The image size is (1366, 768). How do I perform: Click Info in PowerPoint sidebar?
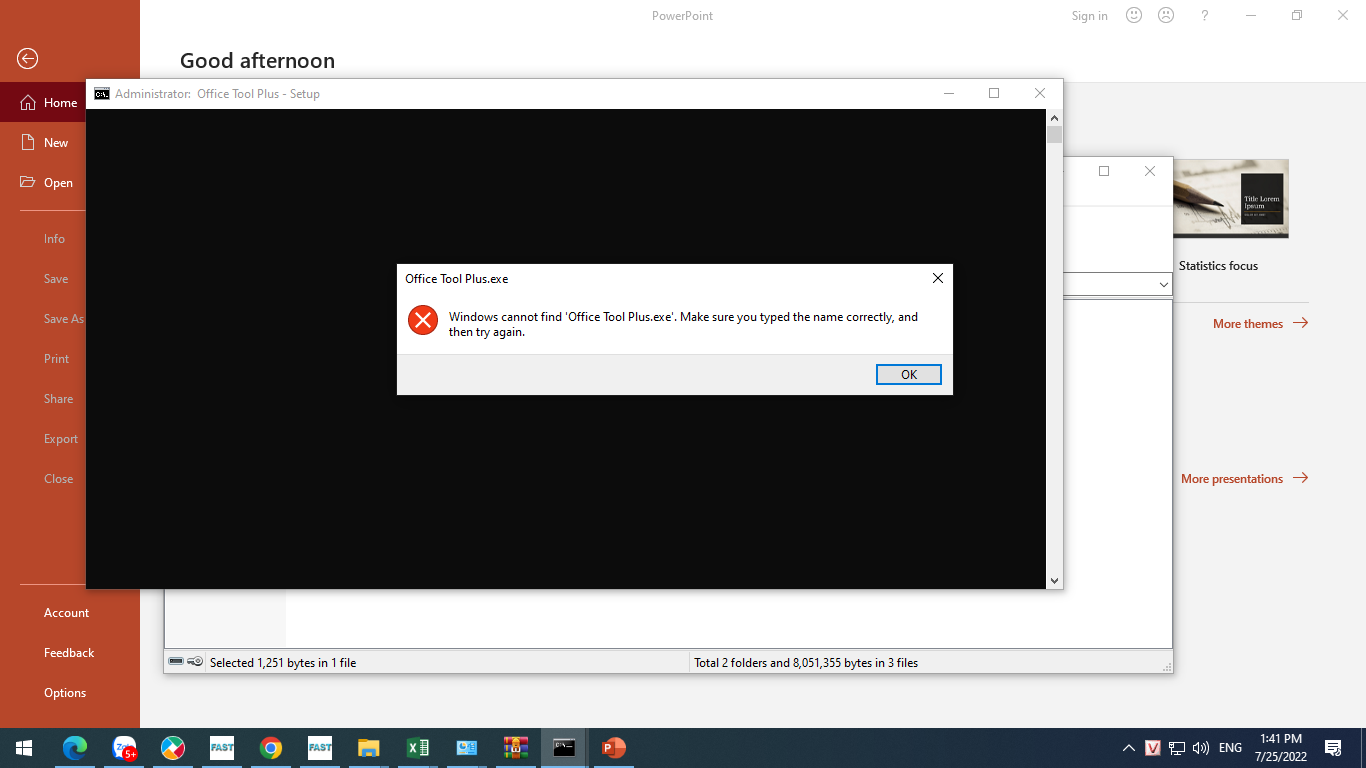click(x=54, y=239)
